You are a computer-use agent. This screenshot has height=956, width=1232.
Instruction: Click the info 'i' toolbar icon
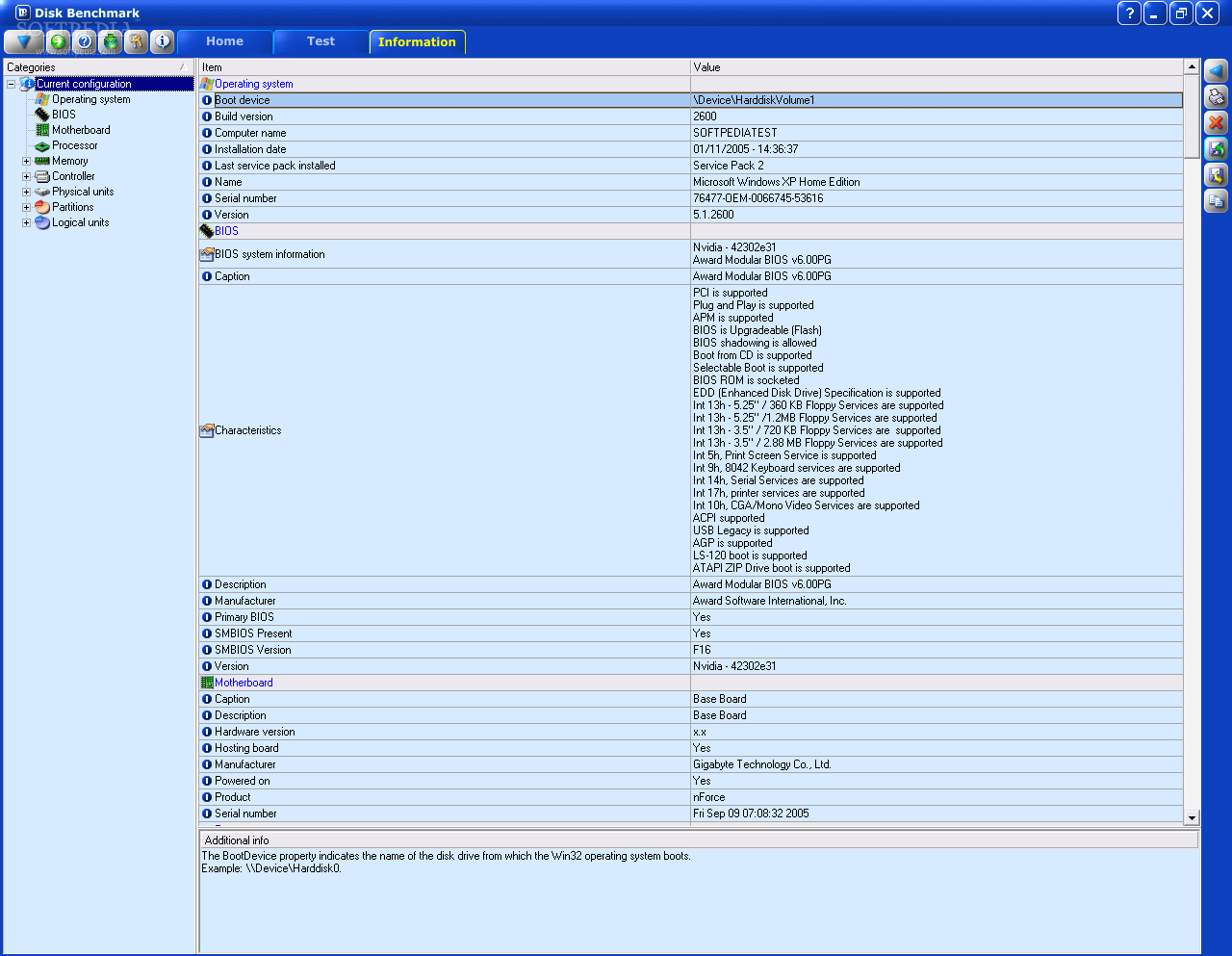pos(163,41)
